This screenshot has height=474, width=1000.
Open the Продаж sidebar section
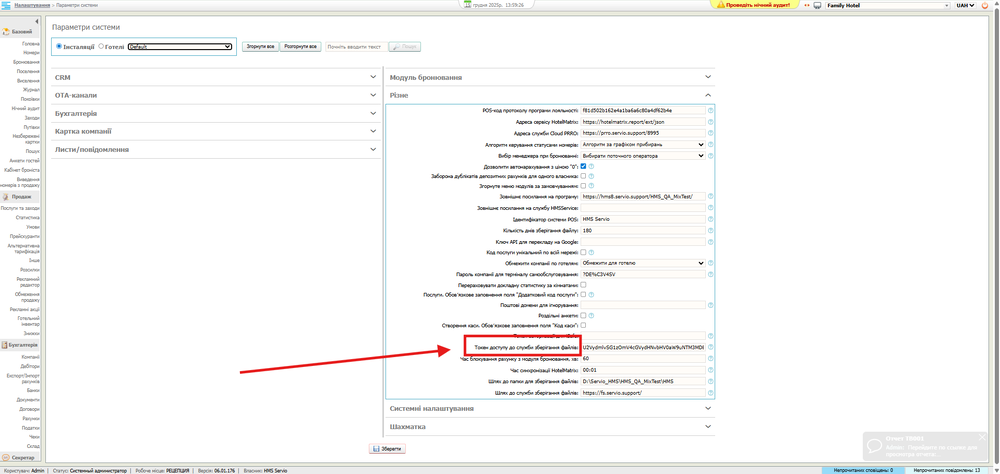[x=22, y=197]
